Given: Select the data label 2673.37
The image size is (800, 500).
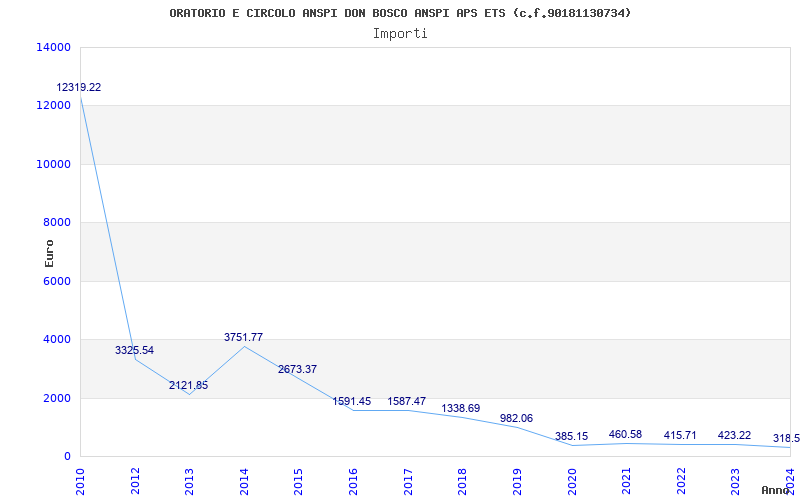Looking at the screenshot, I should click(x=297, y=369).
